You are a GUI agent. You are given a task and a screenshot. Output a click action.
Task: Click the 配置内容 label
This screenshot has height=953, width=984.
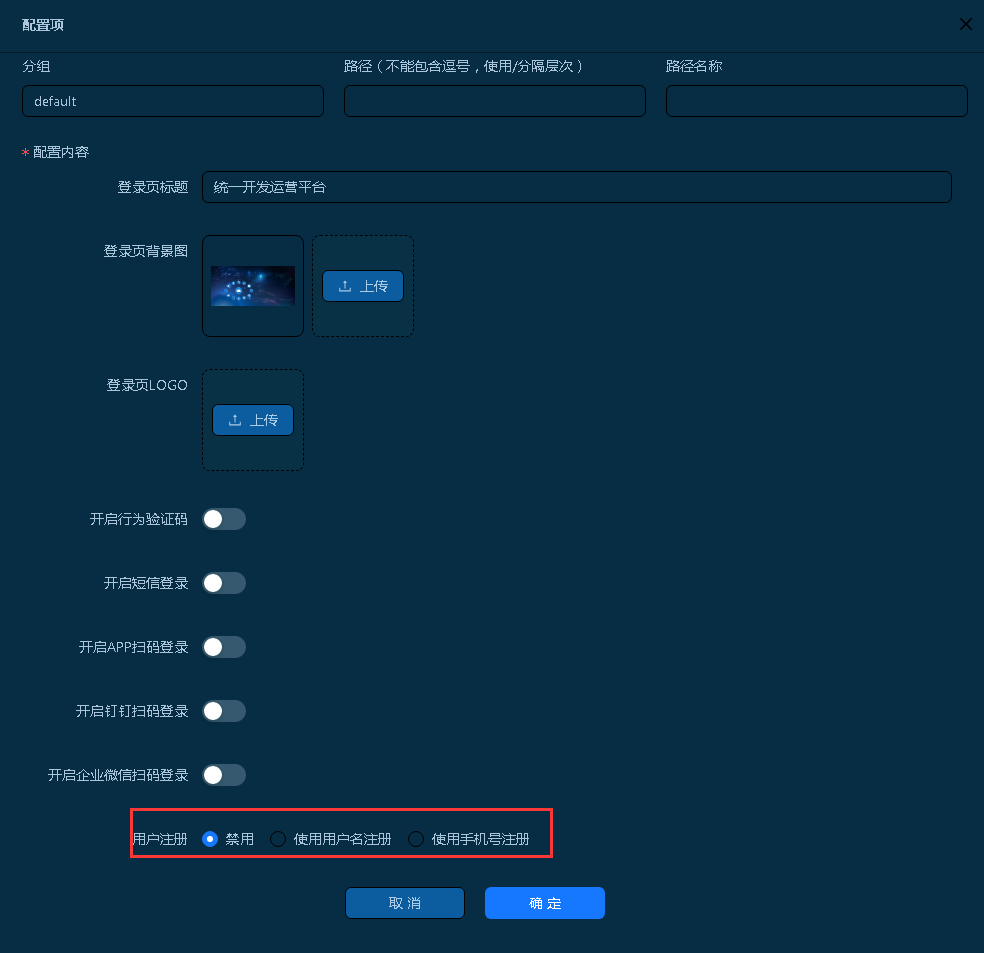point(61,152)
